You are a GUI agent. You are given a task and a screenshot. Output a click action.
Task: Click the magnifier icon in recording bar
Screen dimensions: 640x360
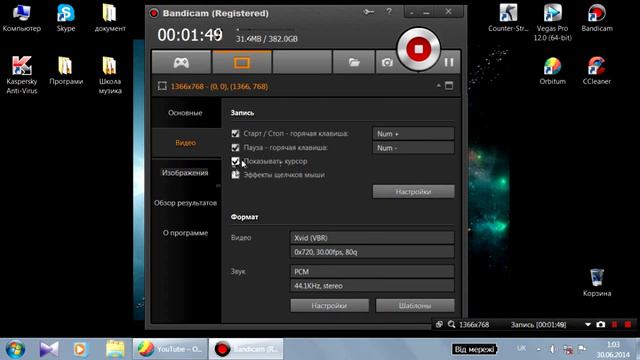click(451, 324)
